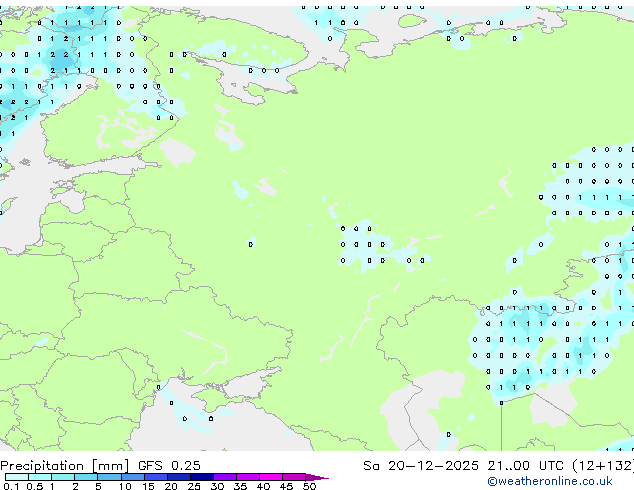This screenshot has height=490, width=634.
Task: Pick legend swatch between 5 and 10
Action: (x=109, y=477)
